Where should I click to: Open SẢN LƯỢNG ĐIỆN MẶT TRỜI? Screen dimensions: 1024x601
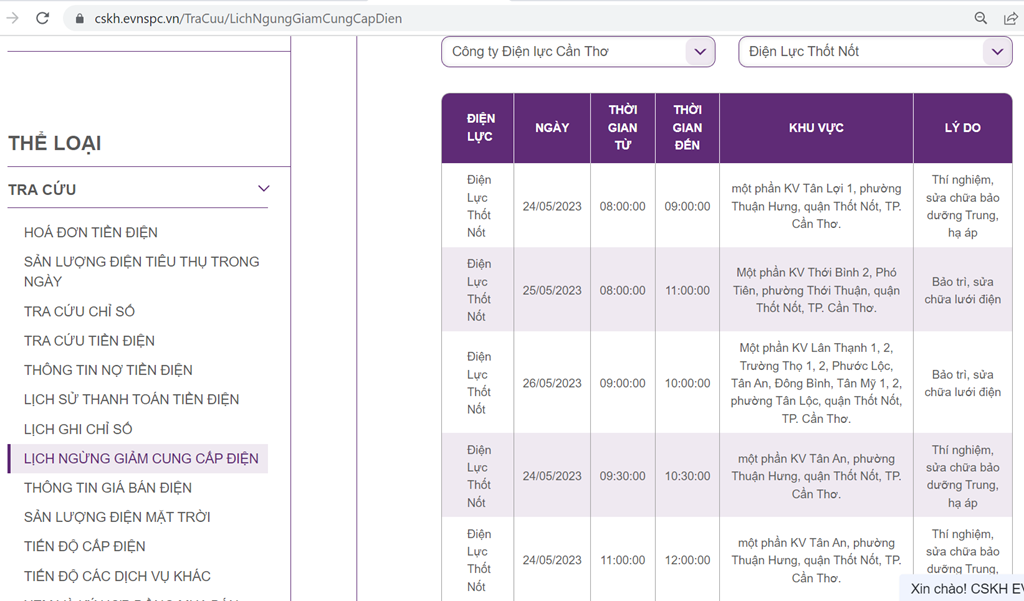click(x=118, y=517)
